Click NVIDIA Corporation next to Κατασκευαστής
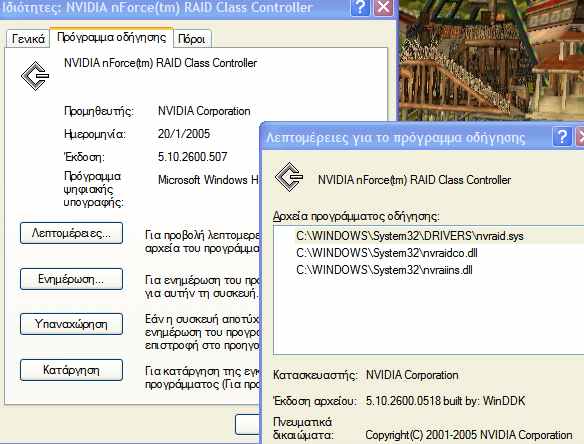 click(x=412, y=375)
